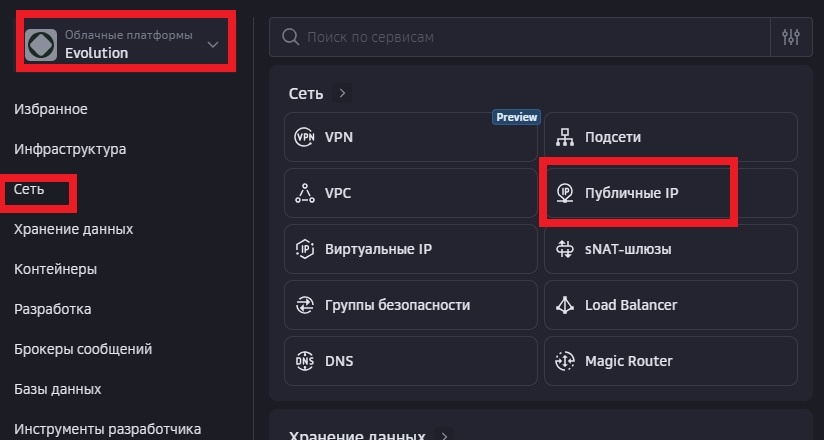Click the Хранение данных section heading
Image resolution: width=824 pixels, height=440 pixels.
click(x=357, y=436)
